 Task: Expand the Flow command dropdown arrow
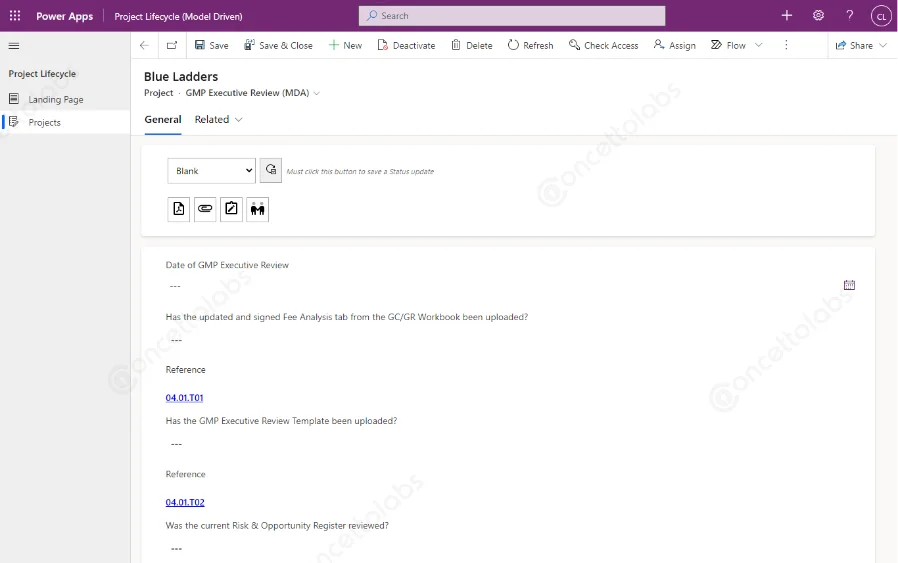coord(759,45)
